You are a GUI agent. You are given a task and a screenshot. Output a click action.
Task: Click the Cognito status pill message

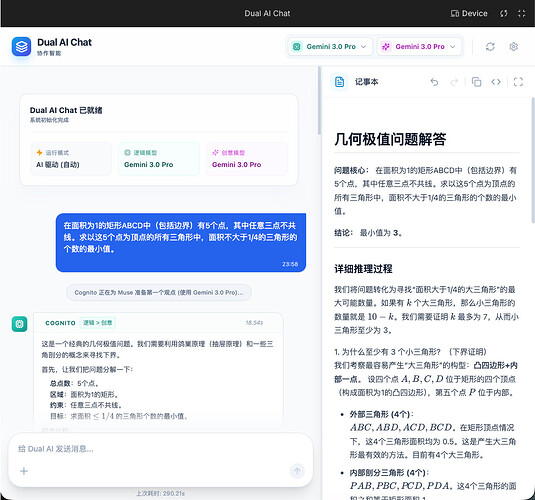(x=159, y=292)
